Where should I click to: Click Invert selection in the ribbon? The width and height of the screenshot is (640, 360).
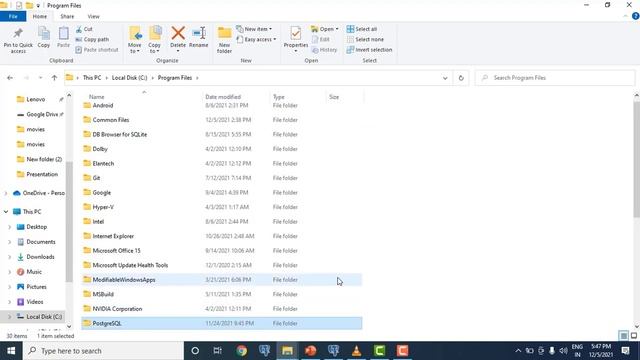pos(369,50)
